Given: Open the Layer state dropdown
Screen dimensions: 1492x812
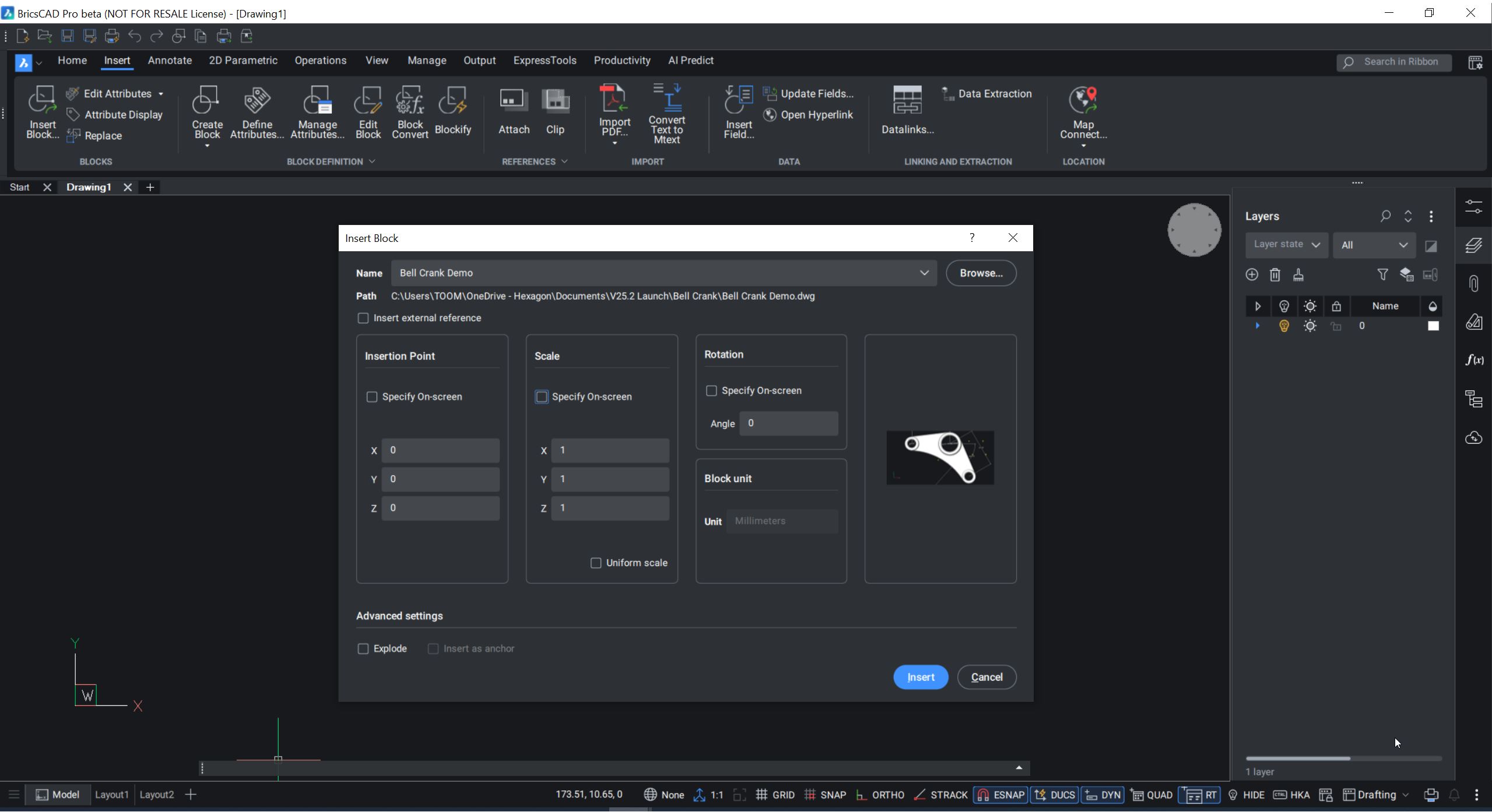Looking at the screenshot, I should coord(1287,244).
